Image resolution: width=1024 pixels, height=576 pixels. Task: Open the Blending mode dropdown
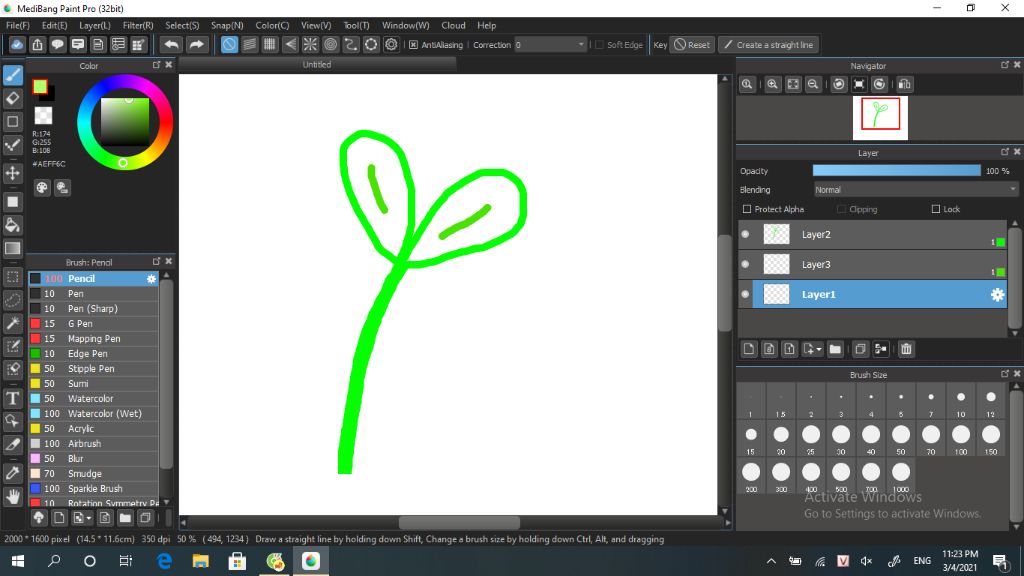916,189
